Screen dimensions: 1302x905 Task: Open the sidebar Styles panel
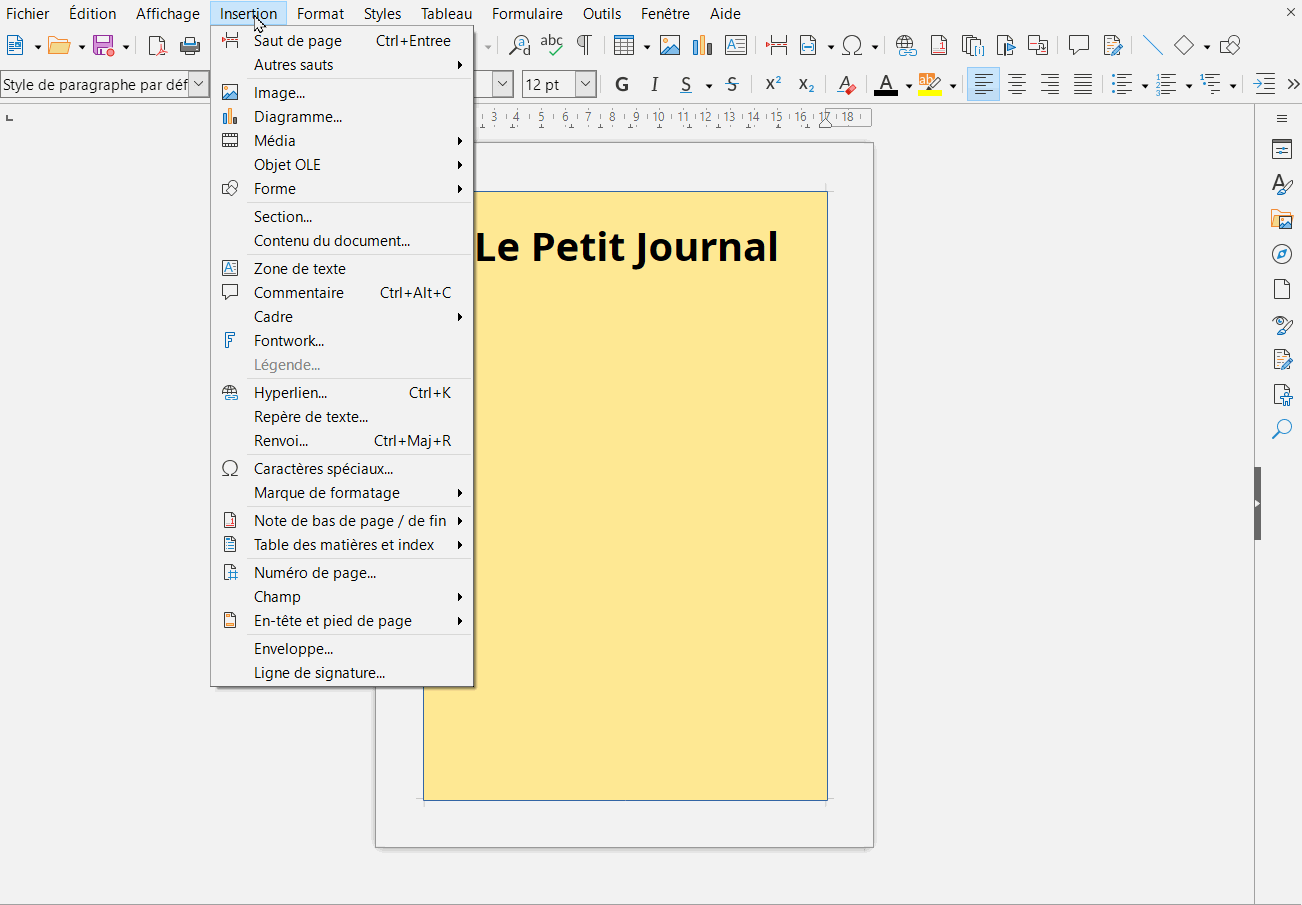(x=1282, y=184)
